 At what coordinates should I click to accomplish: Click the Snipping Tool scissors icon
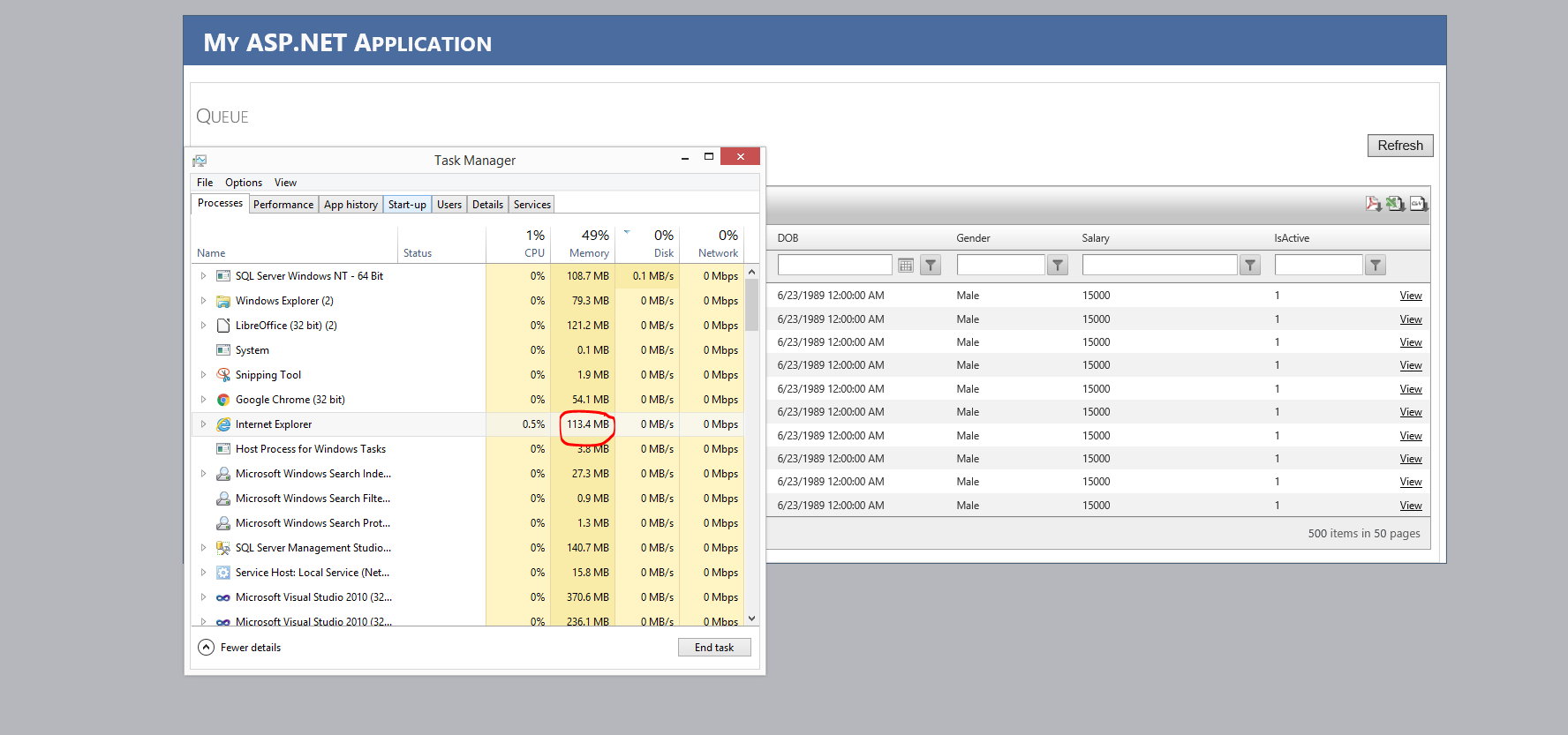tap(223, 375)
